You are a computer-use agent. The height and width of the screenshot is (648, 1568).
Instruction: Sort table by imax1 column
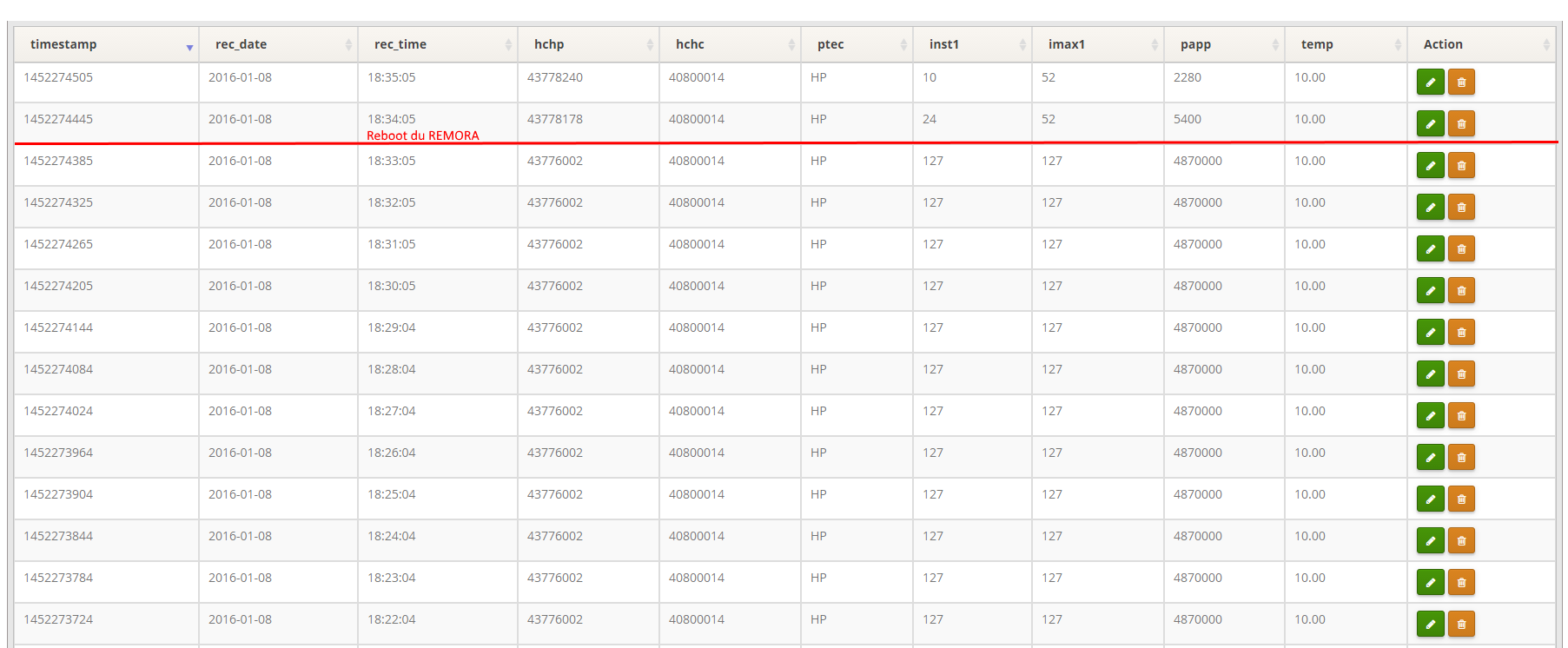(x=1098, y=44)
